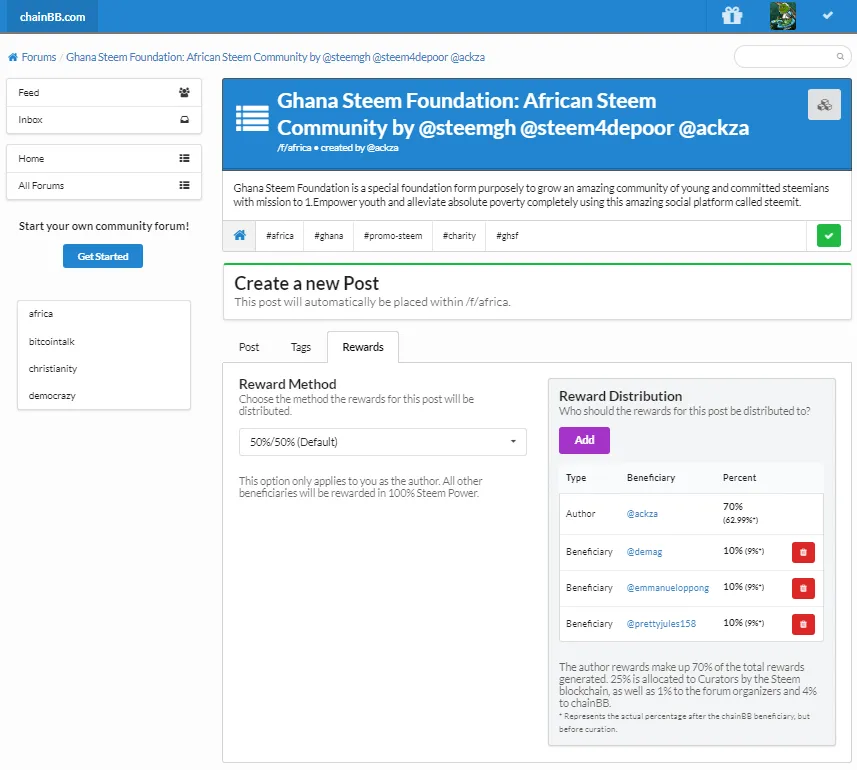Open All Forums in the sidebar
857x770 pixels.
click(x=104, y=186)
